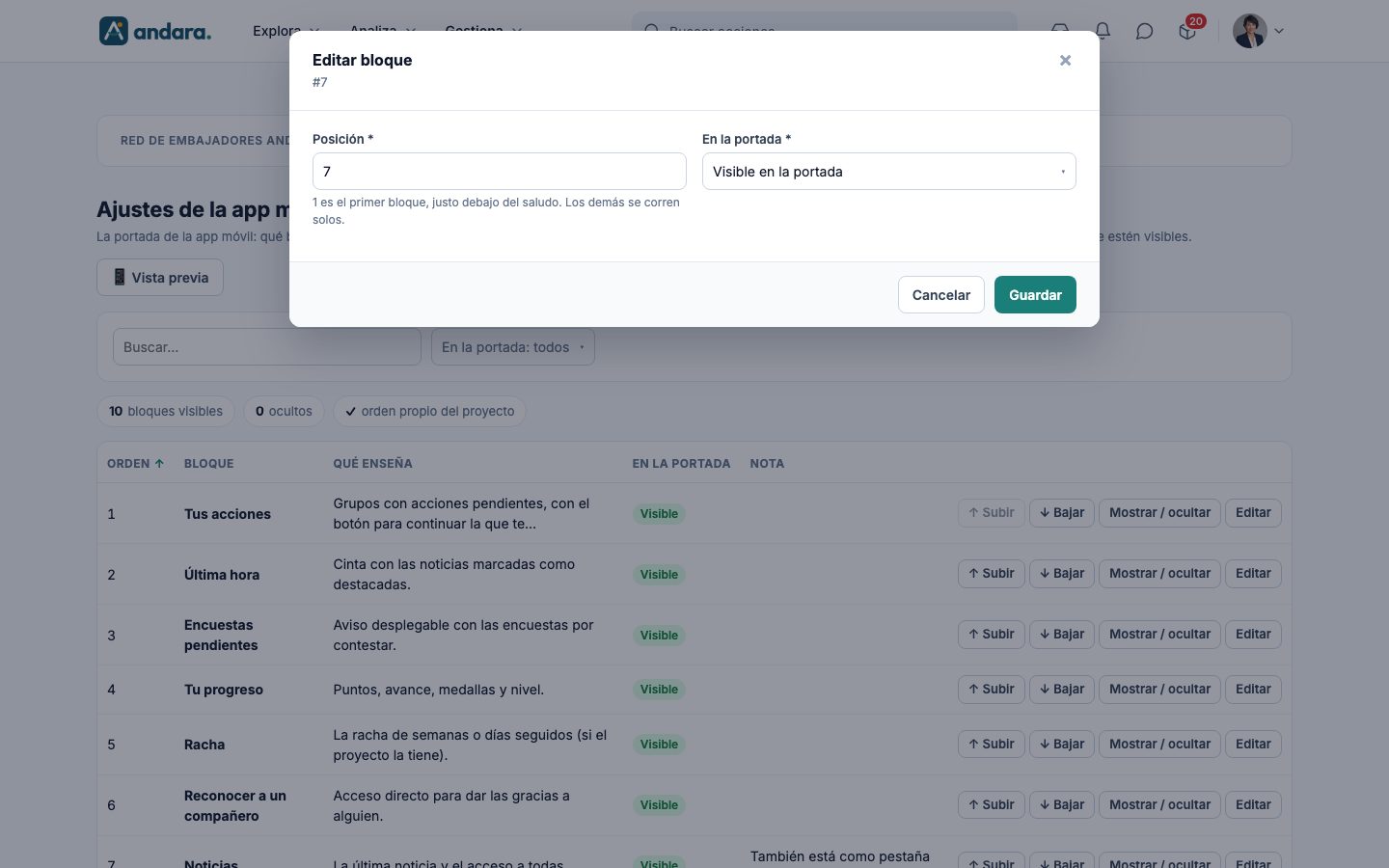The image size is (1389, 868).
Task: Expand the profile chevron next to avatar
Action: click(x=1279, y=31)
